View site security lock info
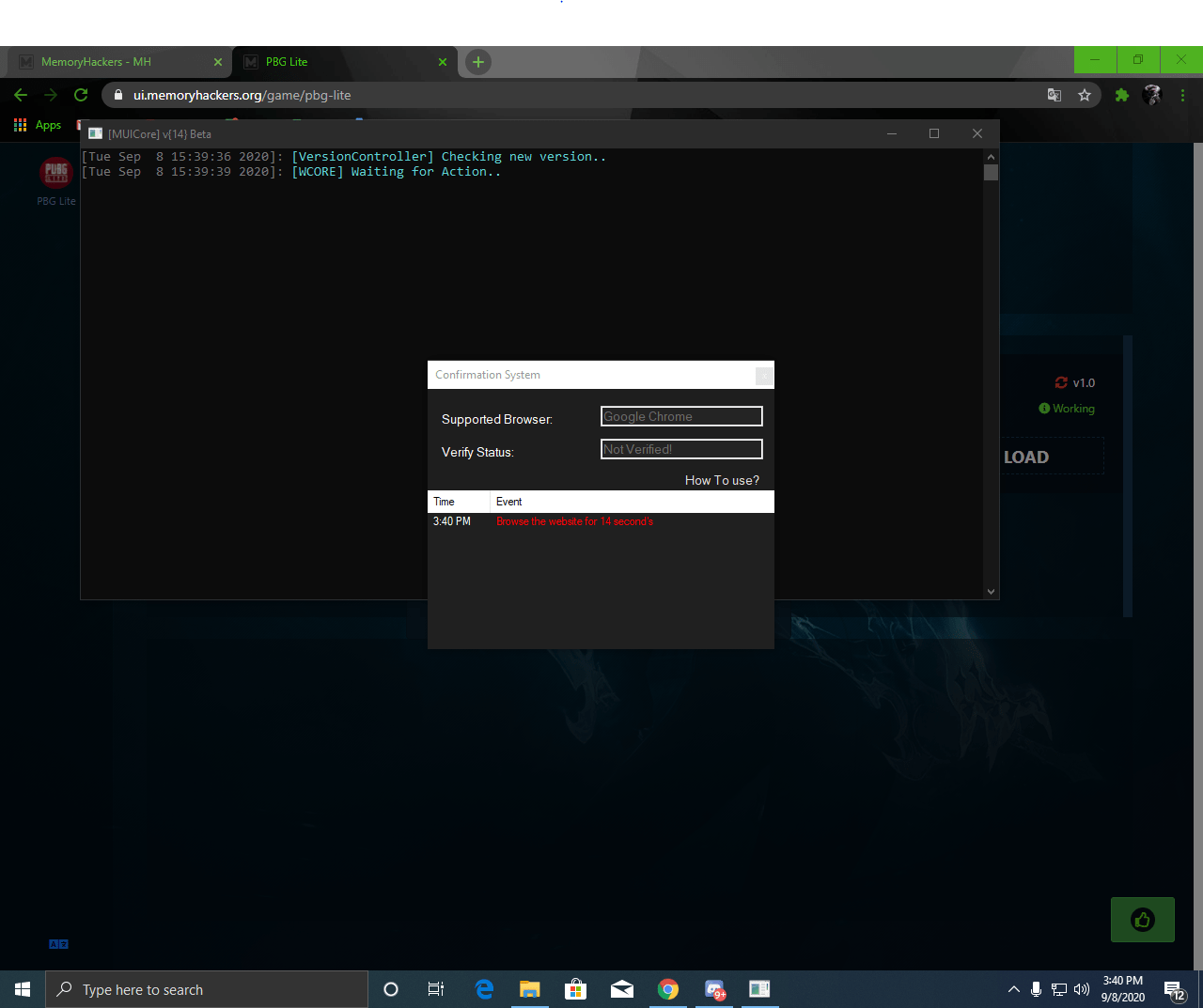Image resolution: width=1203 pixels, height=1008 pixels. (x=118, y=95)
